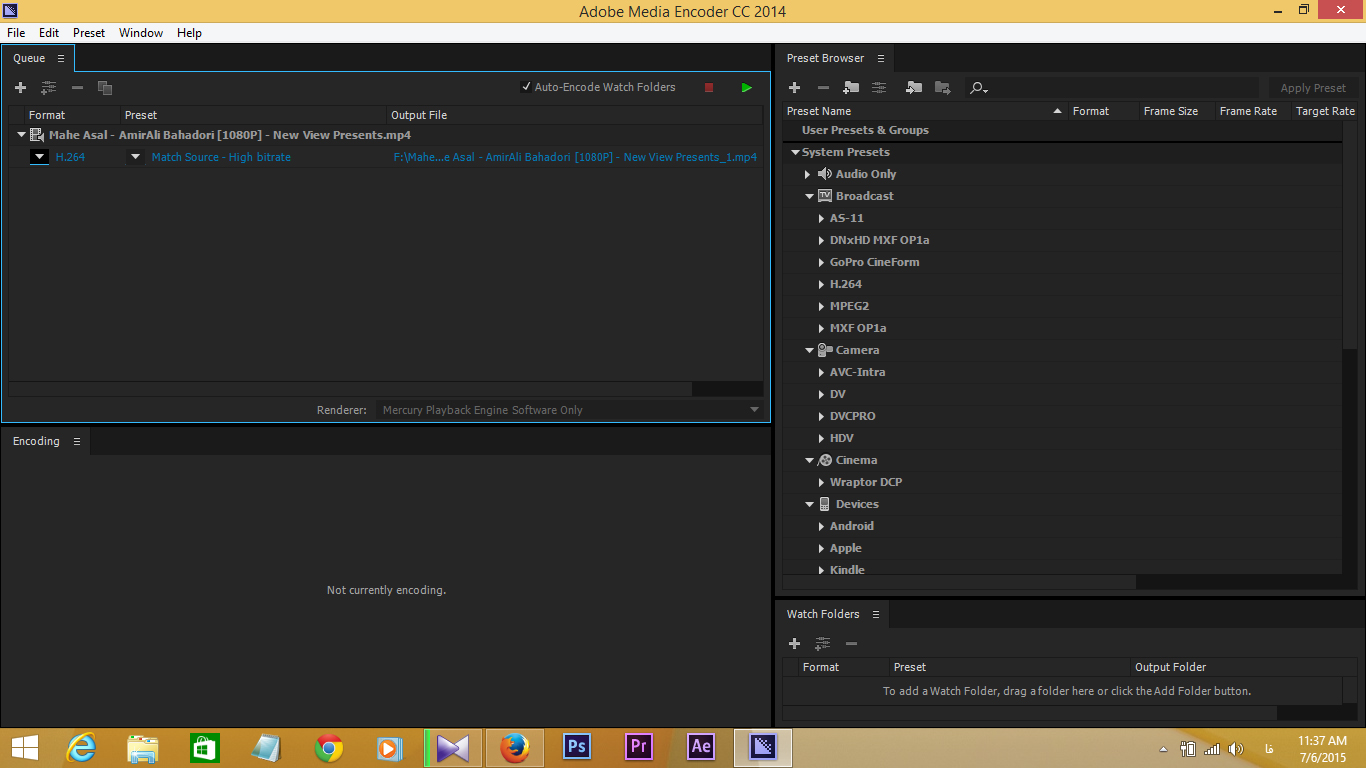The height and width of the screenshot is (768, 1366).
Task: Delete preset with Preset Browser minus icon
Action: pyautogui.click(x=823, y=88)
